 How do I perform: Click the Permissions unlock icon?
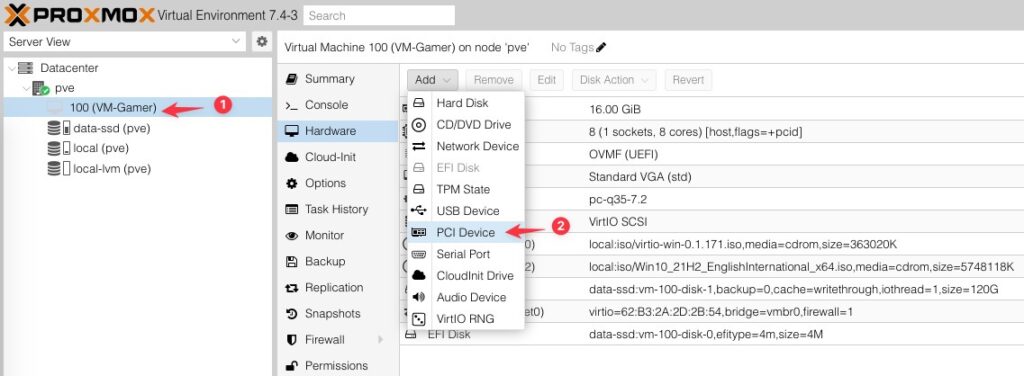[292, 366]
